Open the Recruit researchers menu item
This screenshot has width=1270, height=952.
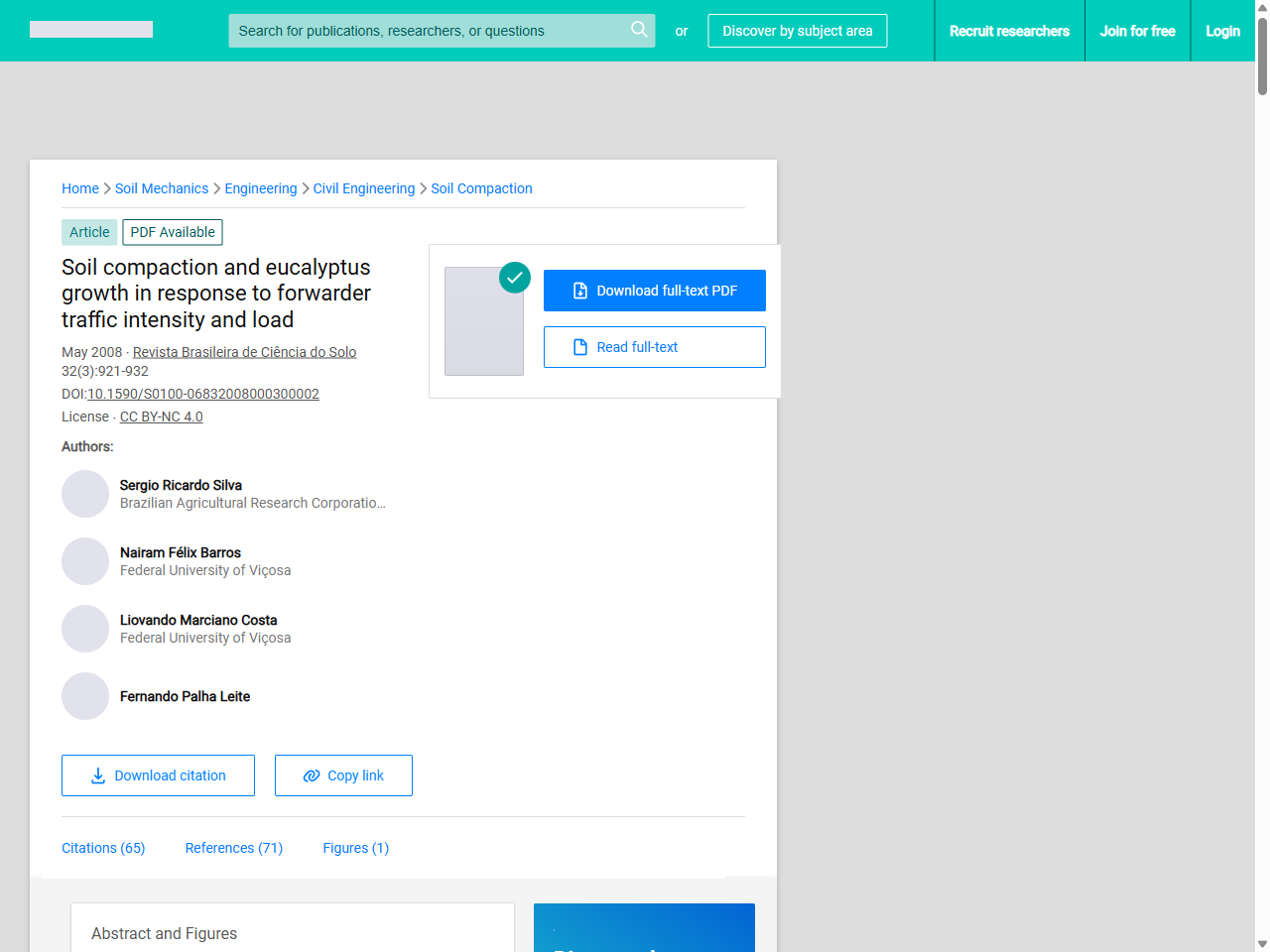pyautogui.click(x=1009, y=30)
